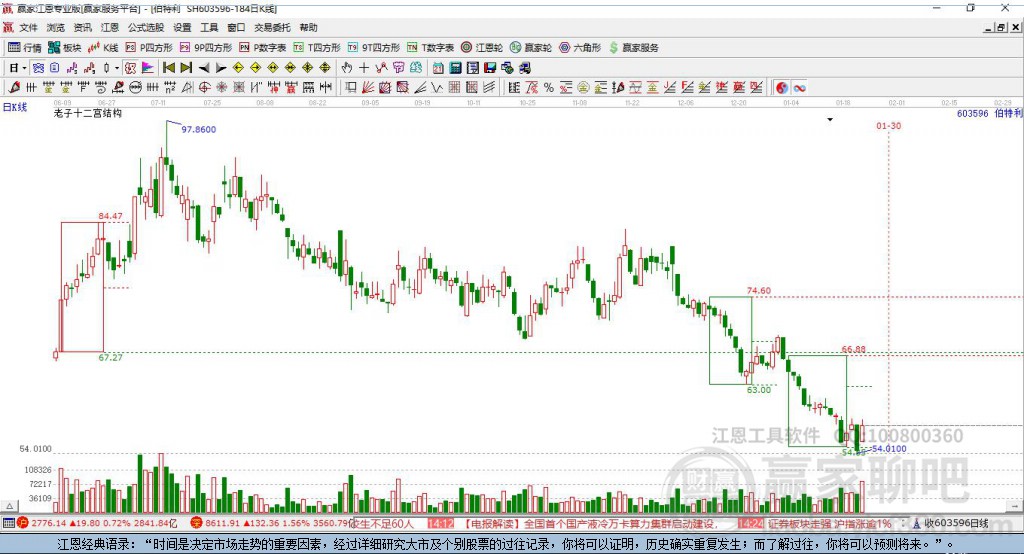The height and width of the screenshot is (554, 1024).
Task: Click the up-triangle button beside volume panel
Action: point(9,506)
